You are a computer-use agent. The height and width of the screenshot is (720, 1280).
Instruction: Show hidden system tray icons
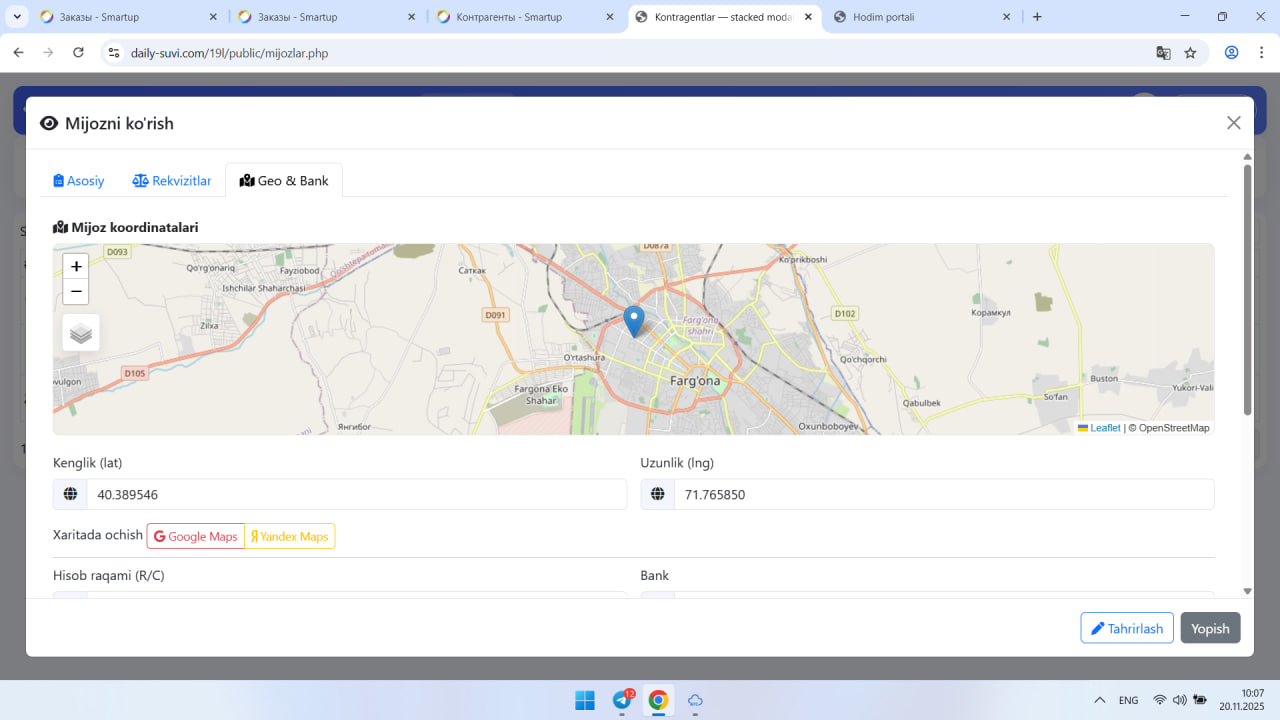(x=1100, y=700)
